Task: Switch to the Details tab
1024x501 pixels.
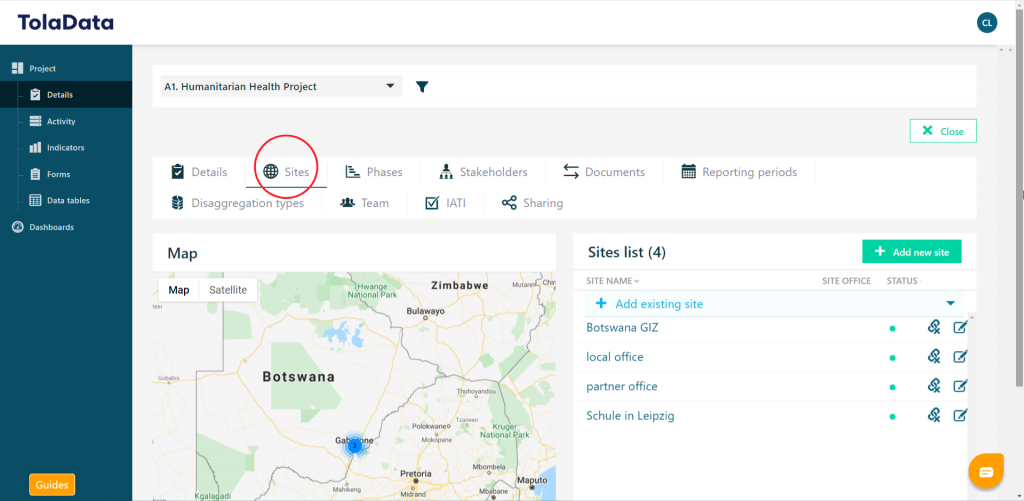Action: coord(199,172)
